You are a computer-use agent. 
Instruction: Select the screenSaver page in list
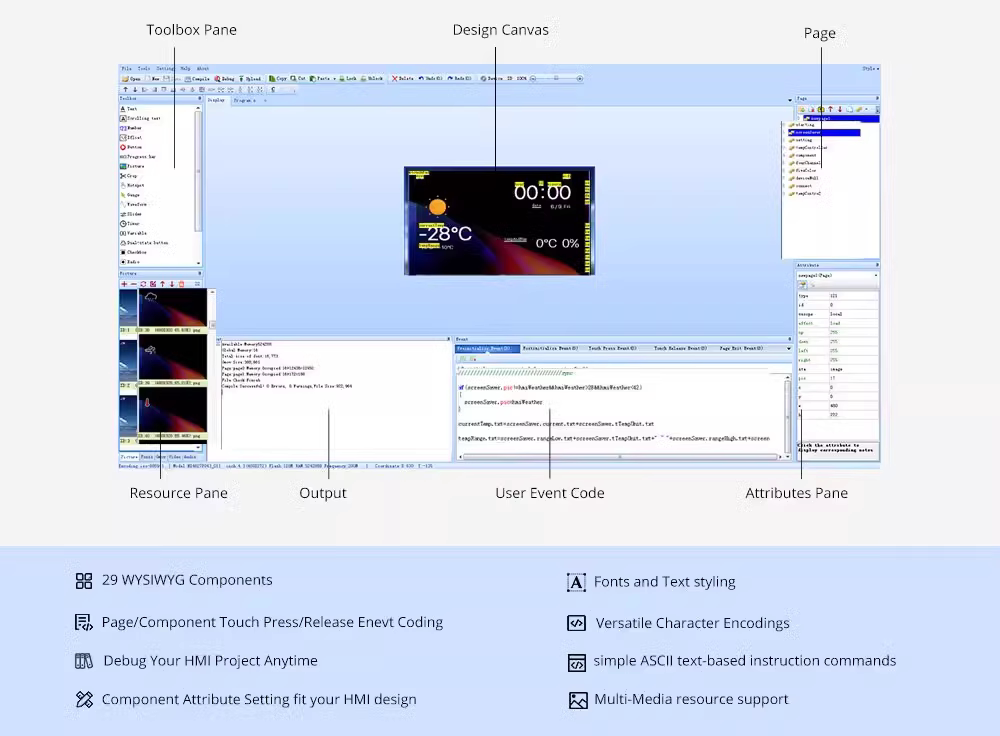pyautogui.click(x=825, y=133)
